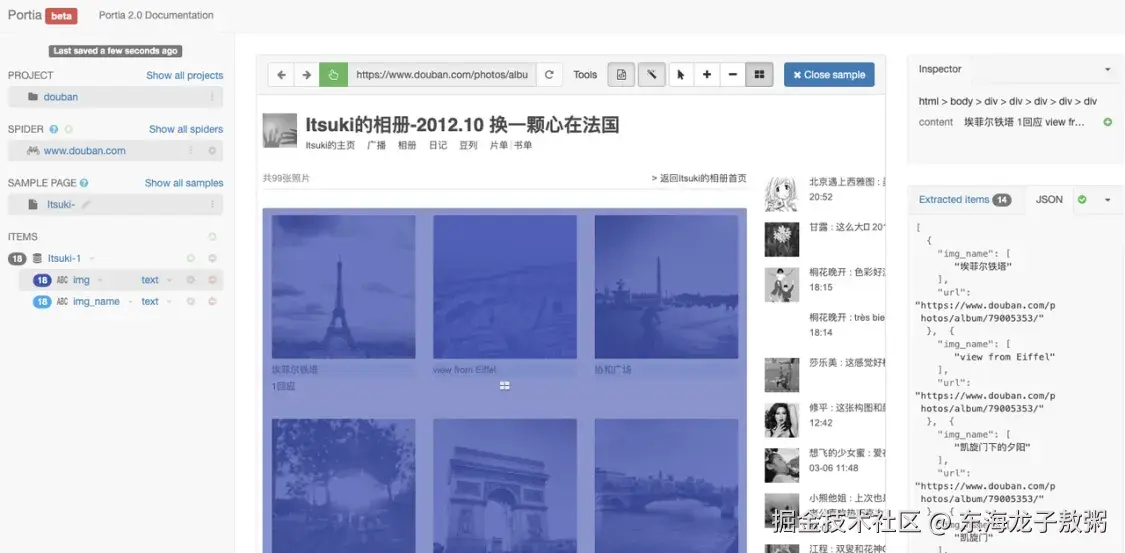
Task: Open the extracted items panel dropdown arrow
Action: [1108, 199]
